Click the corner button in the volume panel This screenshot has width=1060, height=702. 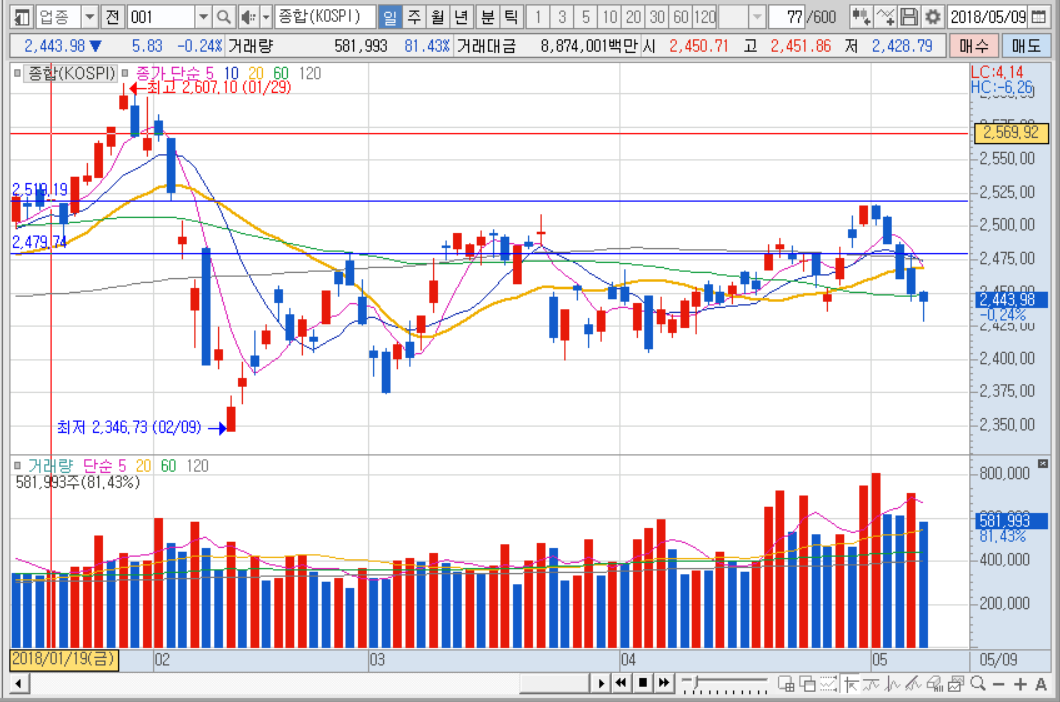[x=1043, y=464]
